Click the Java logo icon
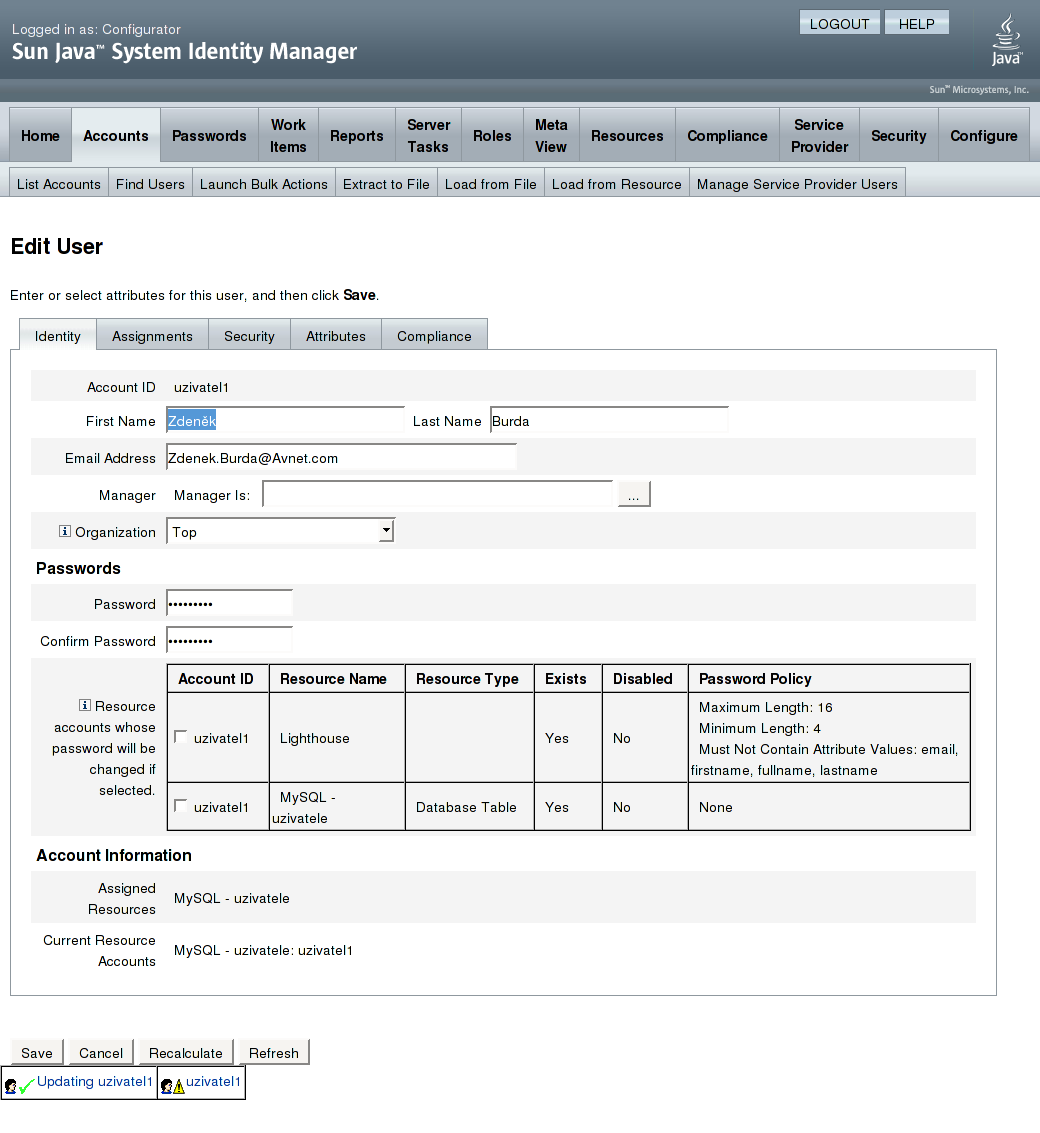The width and height of the screenshot is (1040, 1133). tap(1006, 40)
